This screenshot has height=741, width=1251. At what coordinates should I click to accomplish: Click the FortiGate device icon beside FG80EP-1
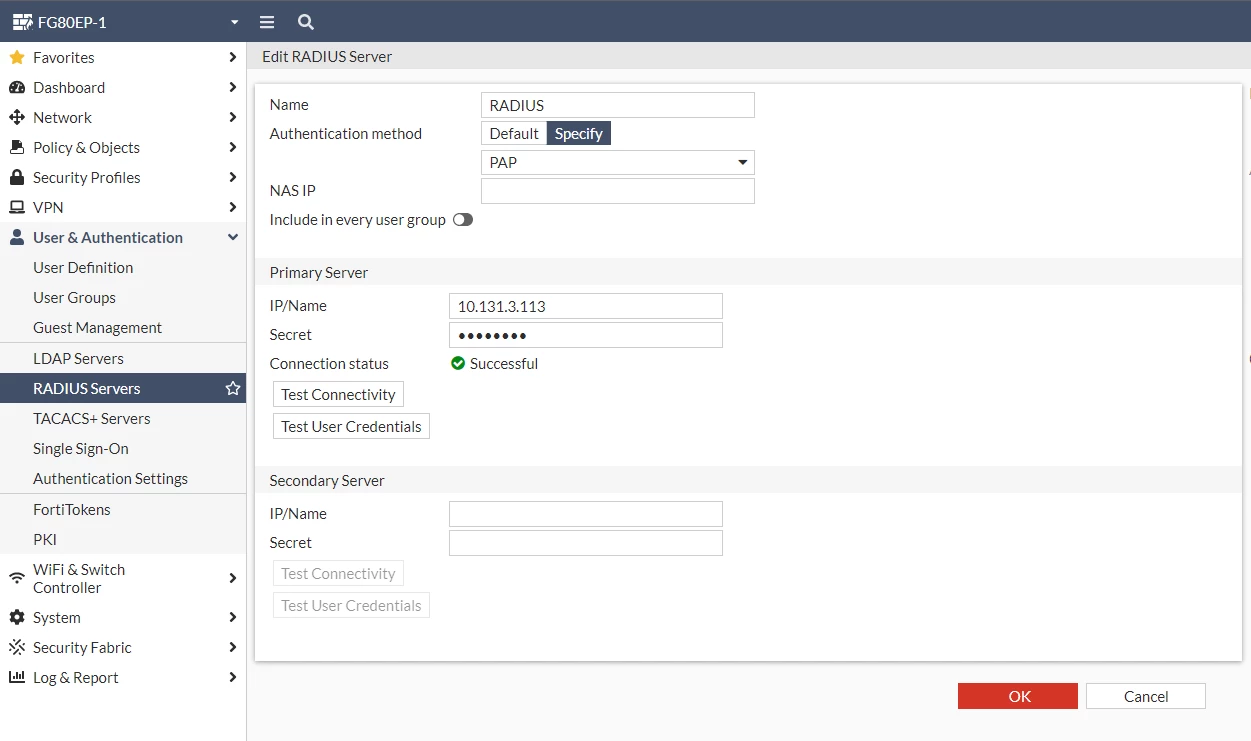22,22
